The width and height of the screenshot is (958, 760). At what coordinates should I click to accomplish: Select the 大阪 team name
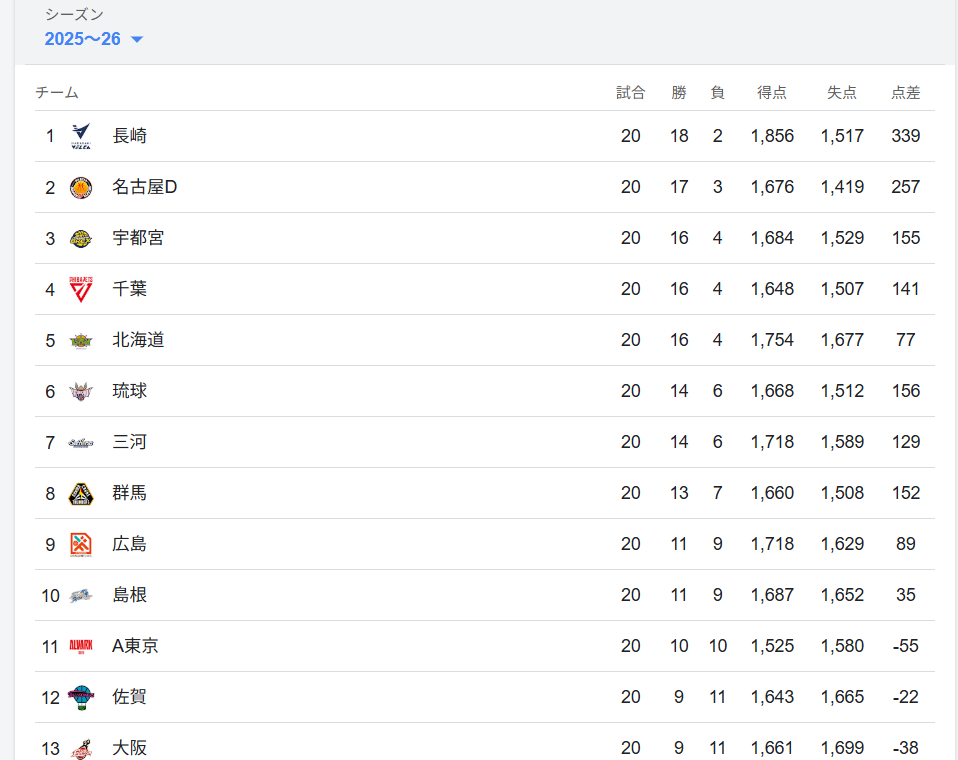(130, 748)
